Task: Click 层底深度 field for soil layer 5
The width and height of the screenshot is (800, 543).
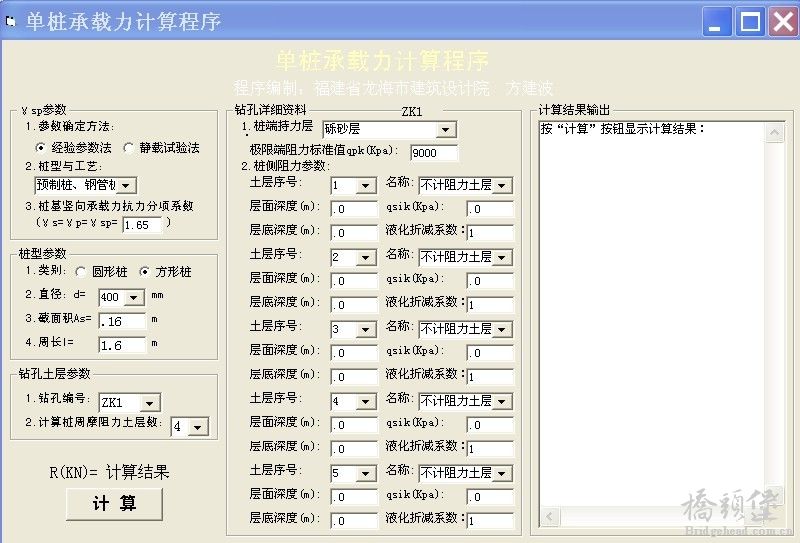Action: (354, 521)
